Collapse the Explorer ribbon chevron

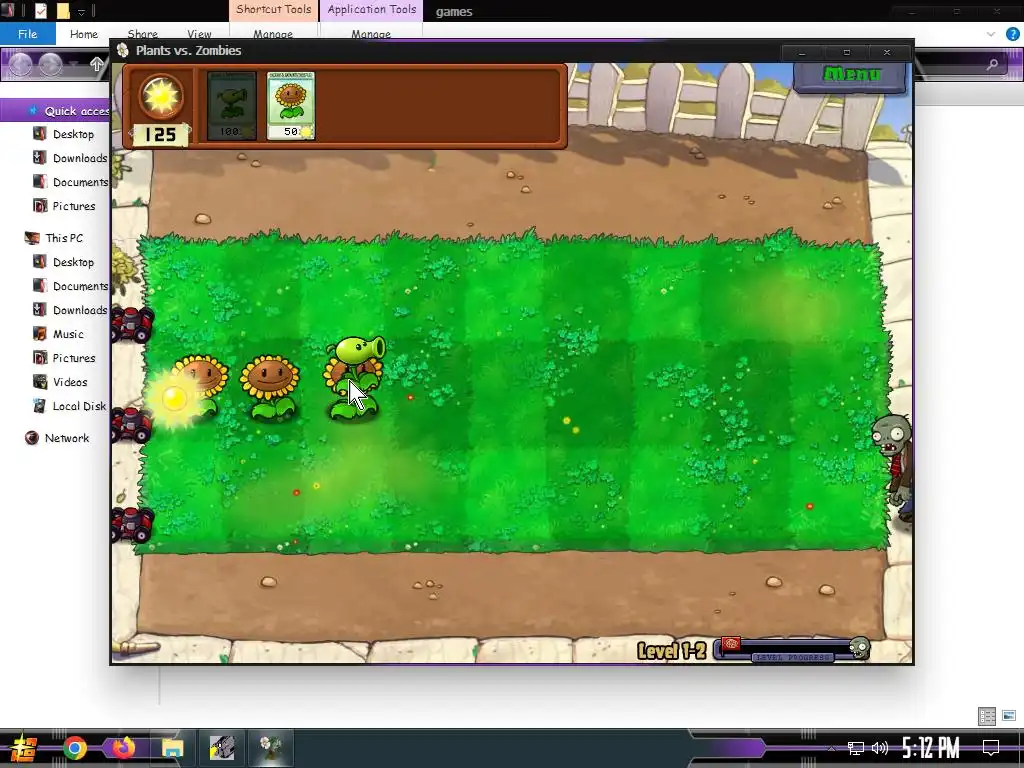pyautogui.click(x=991, y=34)
